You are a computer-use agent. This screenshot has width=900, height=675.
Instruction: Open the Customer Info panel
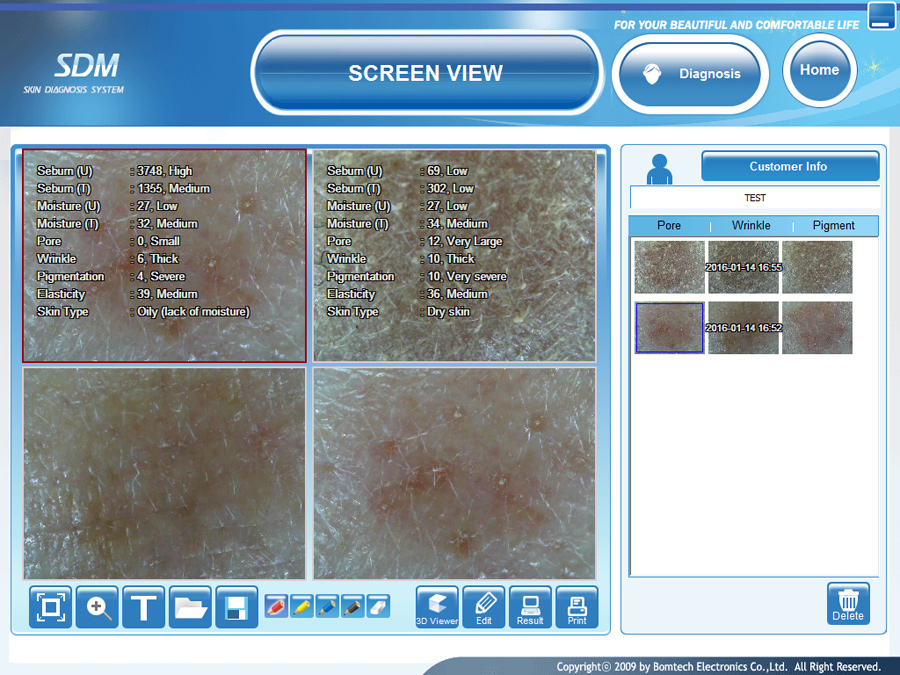789,167
